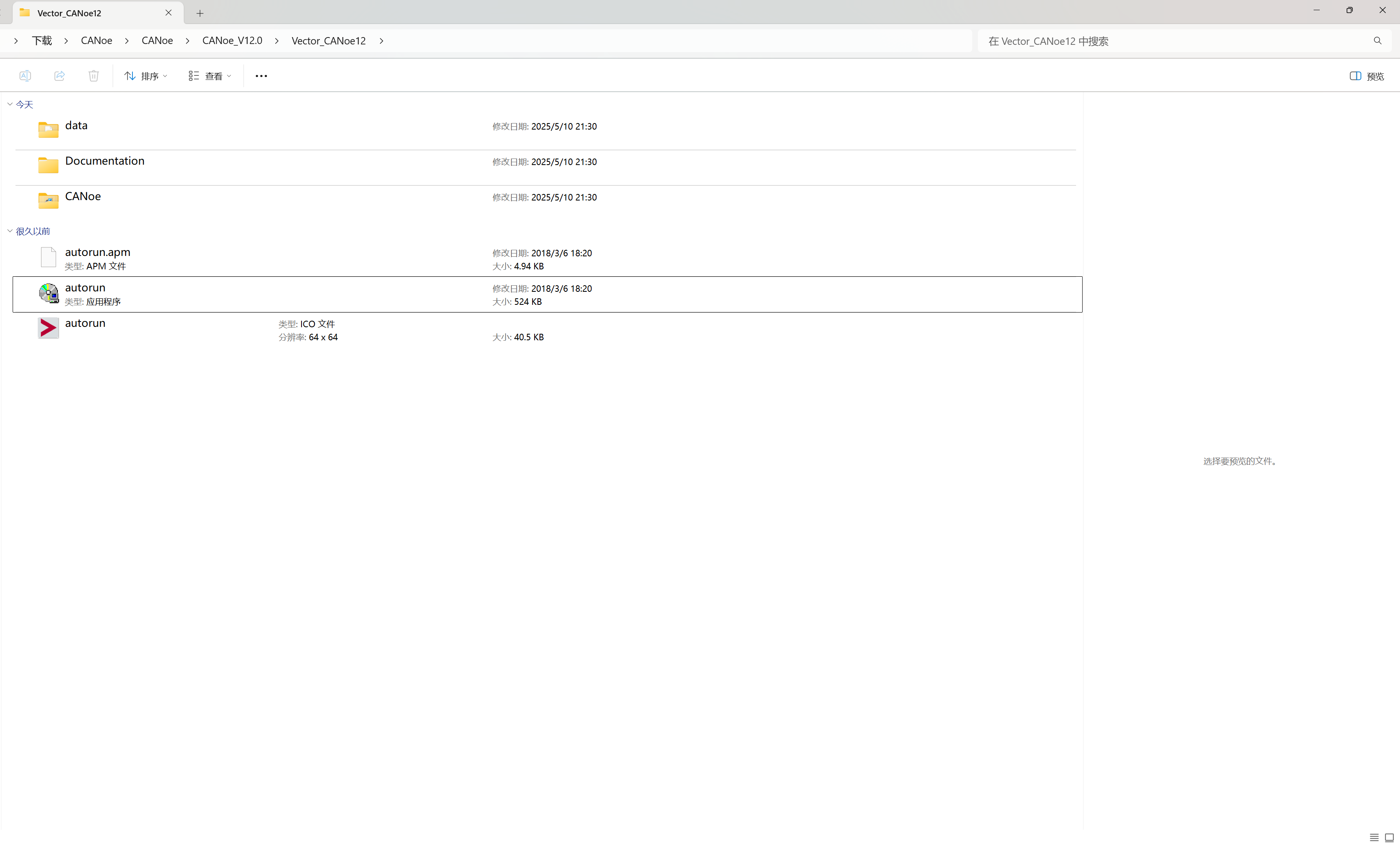Click the Delete trash icon
The width and height of the screenshot is (1400, 846).
(x=94, y=75)
